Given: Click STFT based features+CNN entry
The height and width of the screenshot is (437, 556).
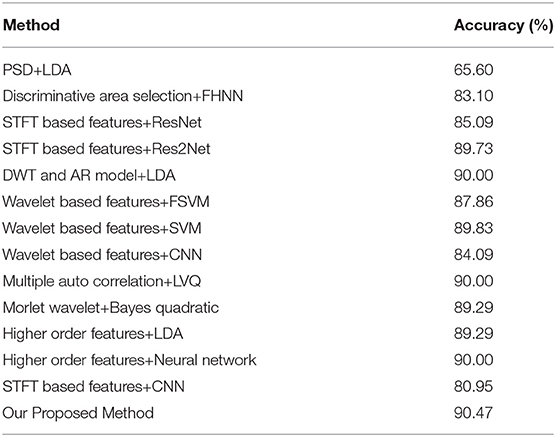Looking at the screenshot, I should pyautogui.click(x=94, y=387).
